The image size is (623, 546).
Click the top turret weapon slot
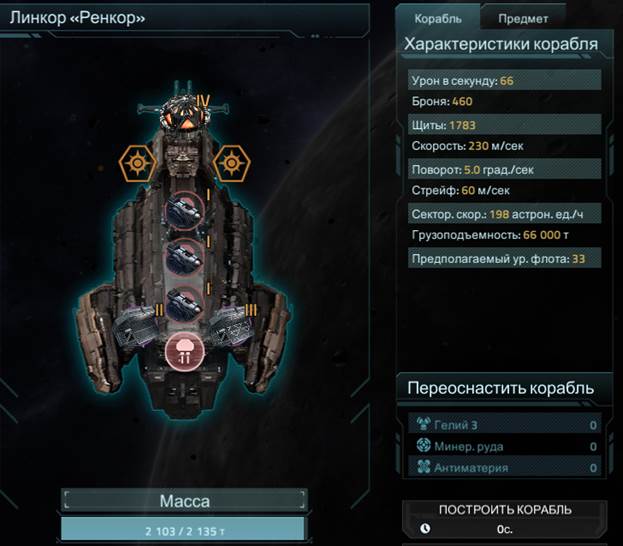[x=184, y=211]
